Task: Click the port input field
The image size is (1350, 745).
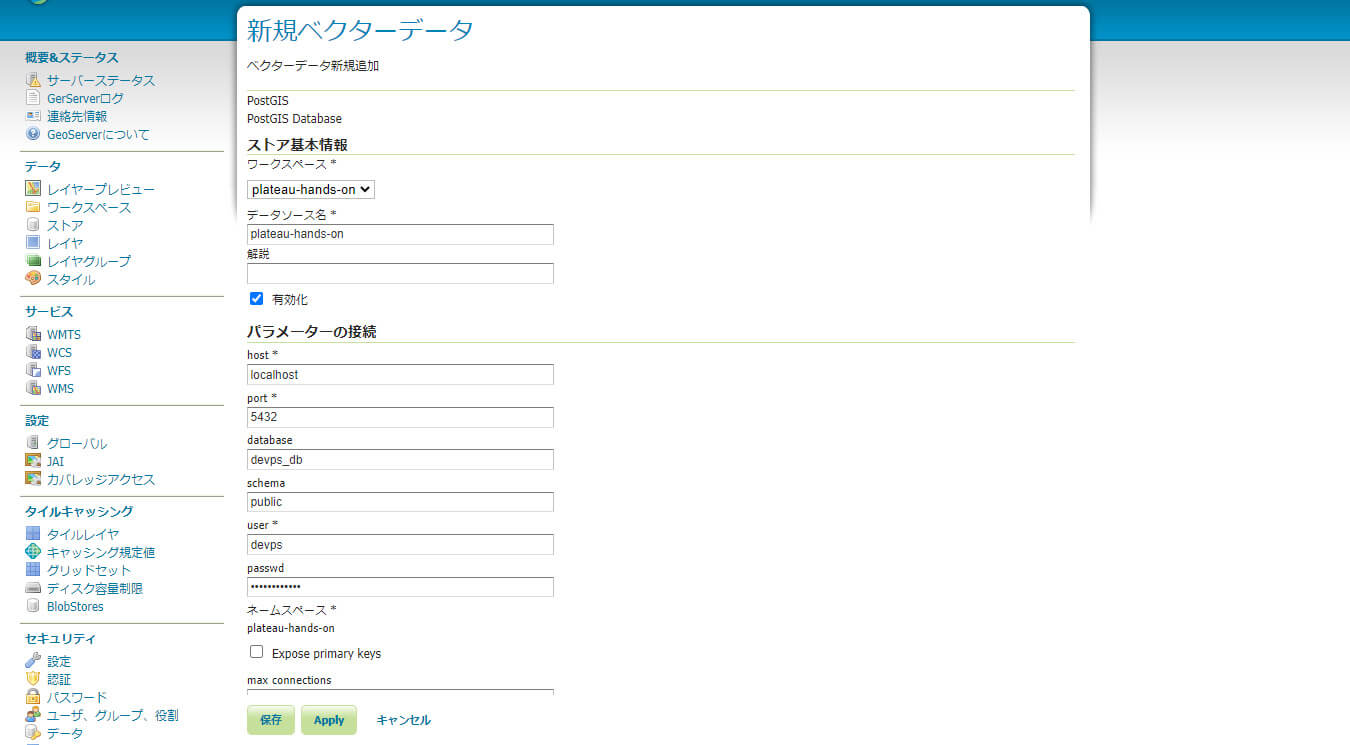Action: [400, 417]
